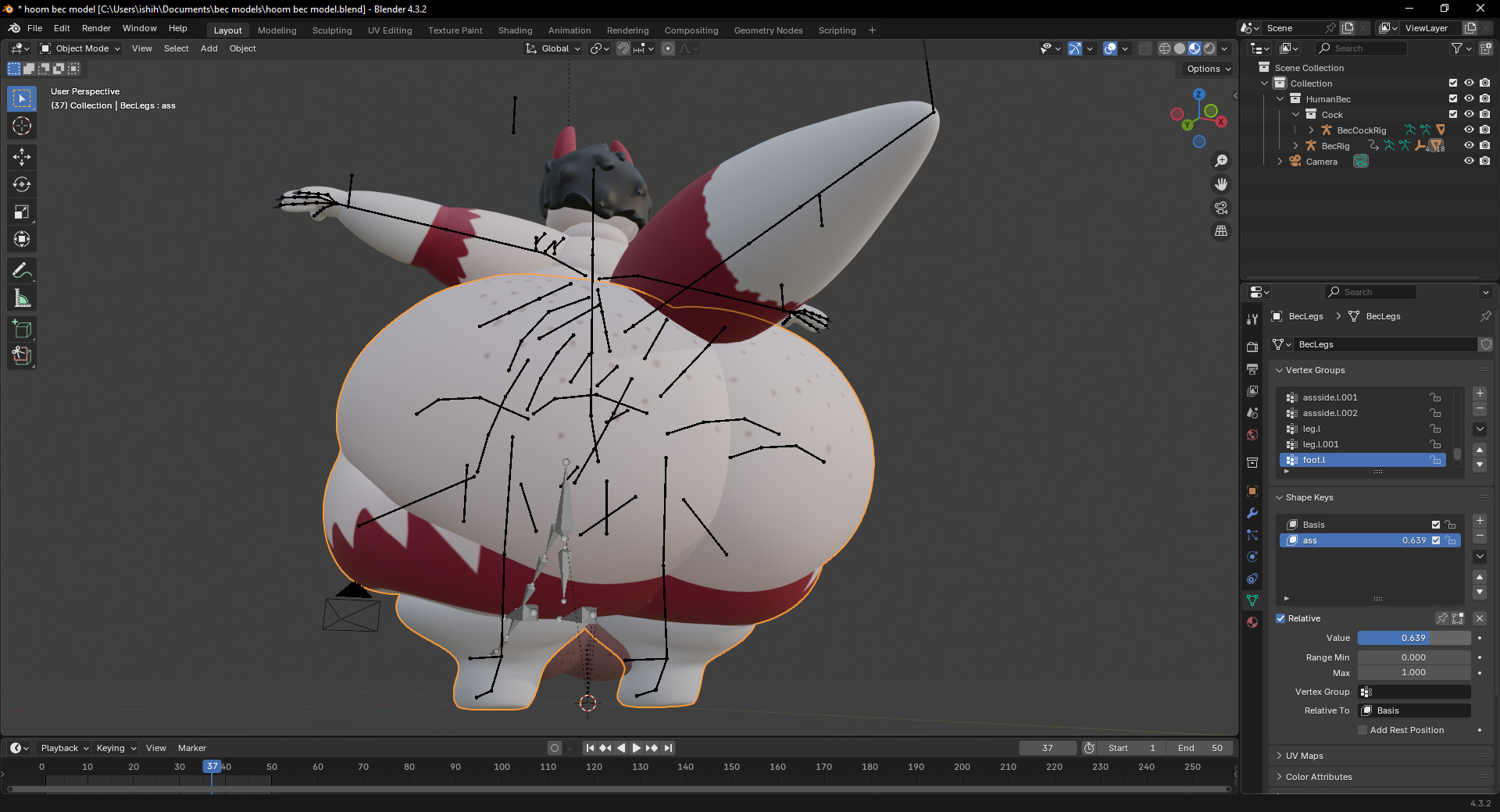
Task: Click the Range Min value field
Action: pyautogui.click(x=1414, y=657)
